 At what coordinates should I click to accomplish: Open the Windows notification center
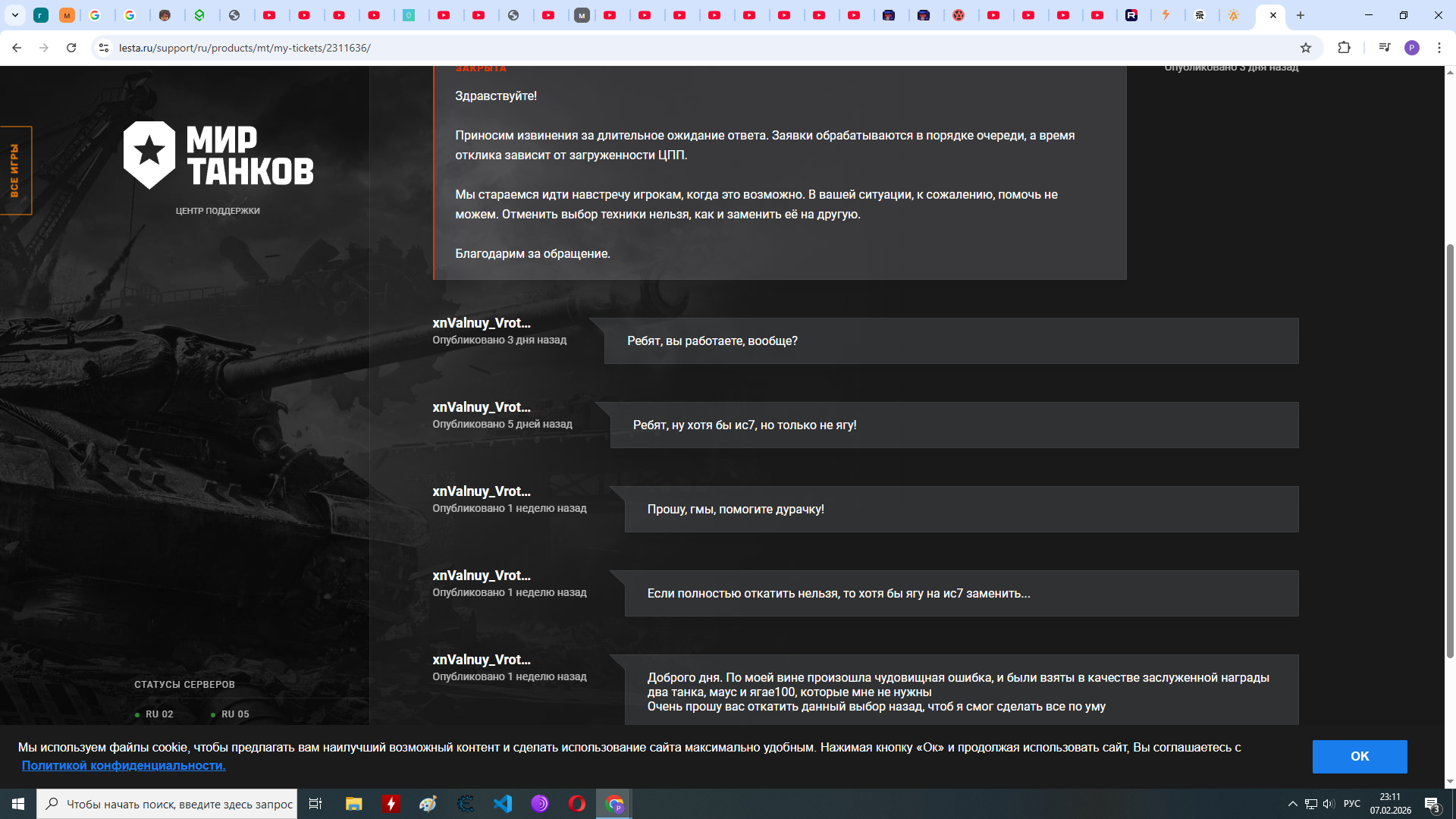[x=1432, y=804]
